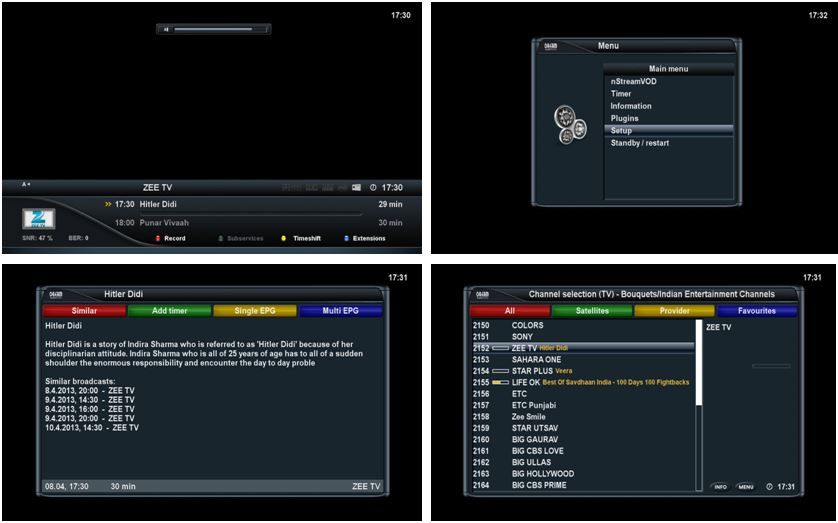Click the ZEE TV channel logo in infobar
The height and width of the screenshot is (523, 838).
(x=38, y=219)
